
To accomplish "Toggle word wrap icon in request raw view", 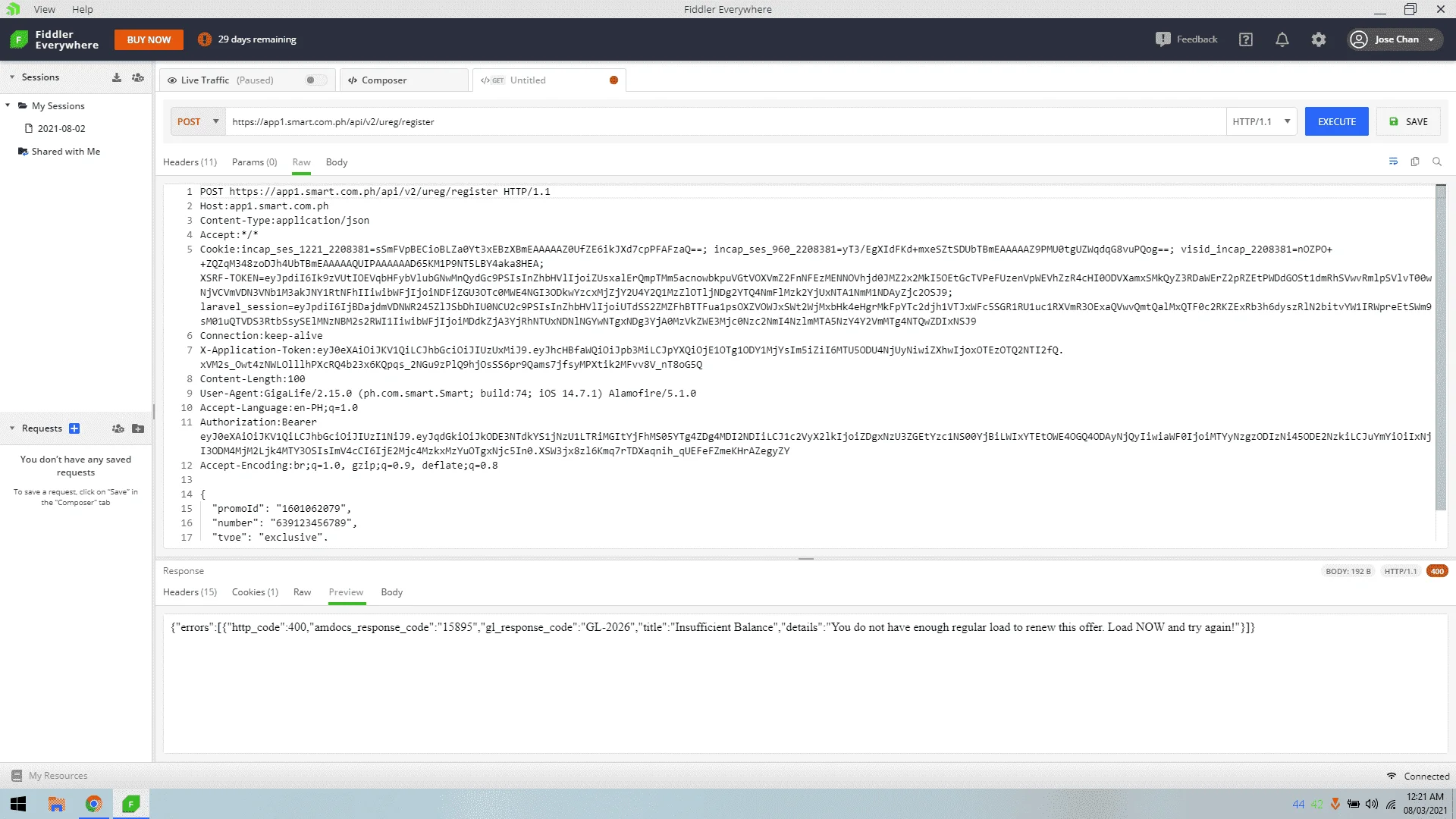I will click(x=1393, y=162).
